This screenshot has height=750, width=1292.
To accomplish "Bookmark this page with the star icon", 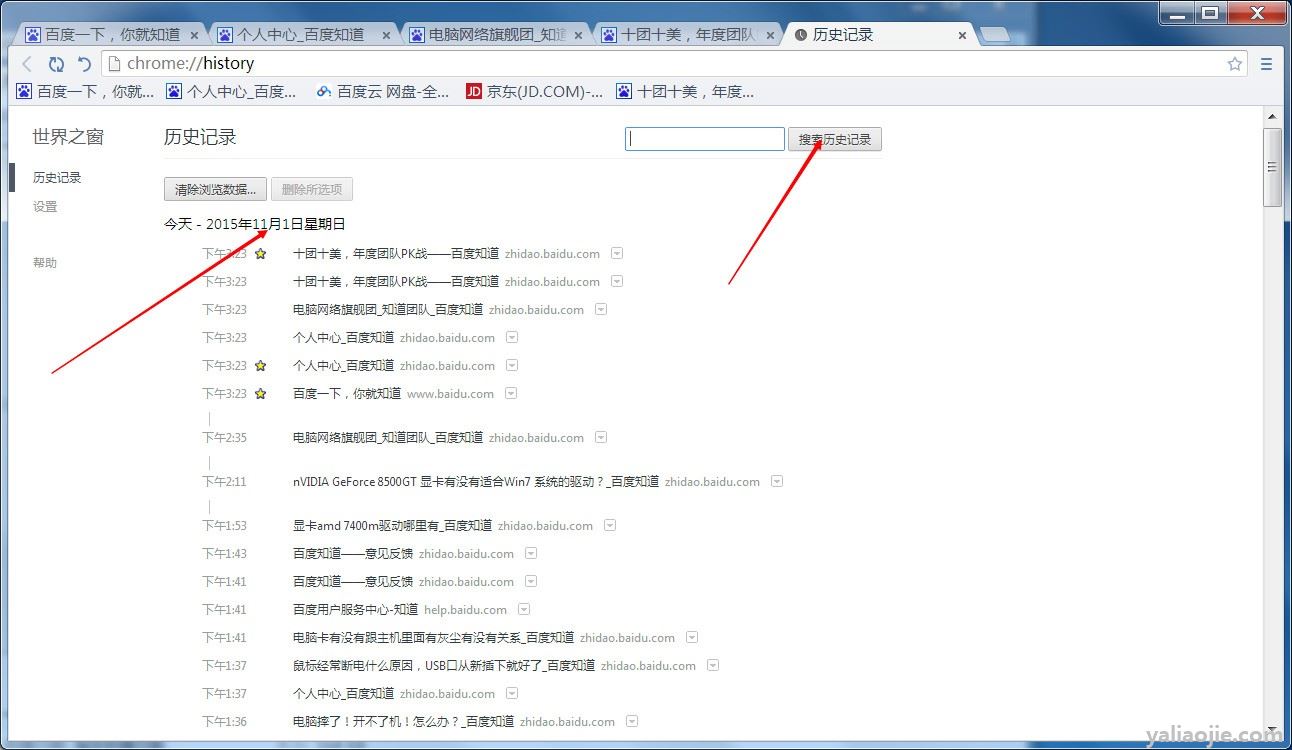I will click(1235, 64).
